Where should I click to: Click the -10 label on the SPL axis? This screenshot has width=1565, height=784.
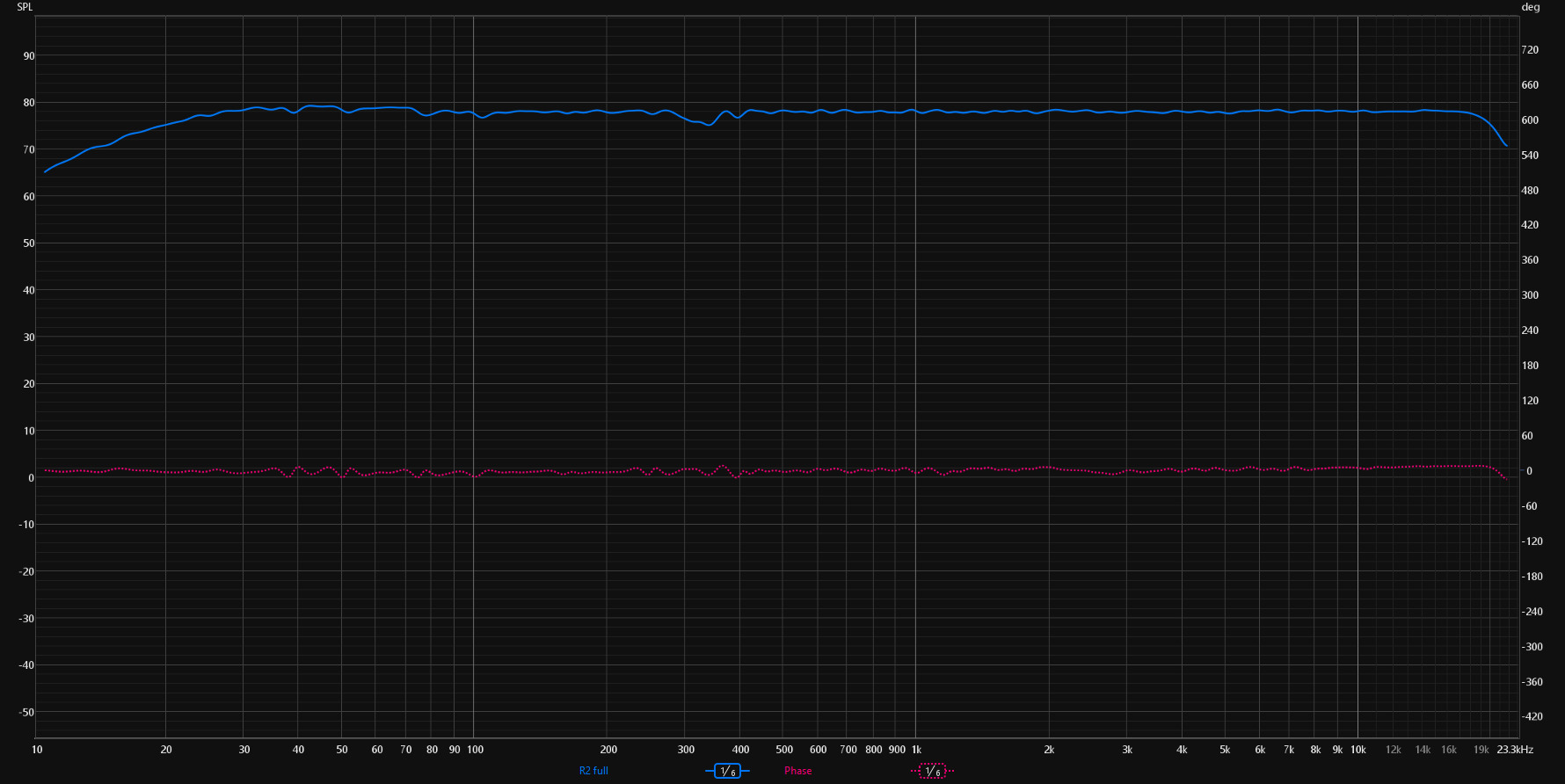(x=27, y=525)
